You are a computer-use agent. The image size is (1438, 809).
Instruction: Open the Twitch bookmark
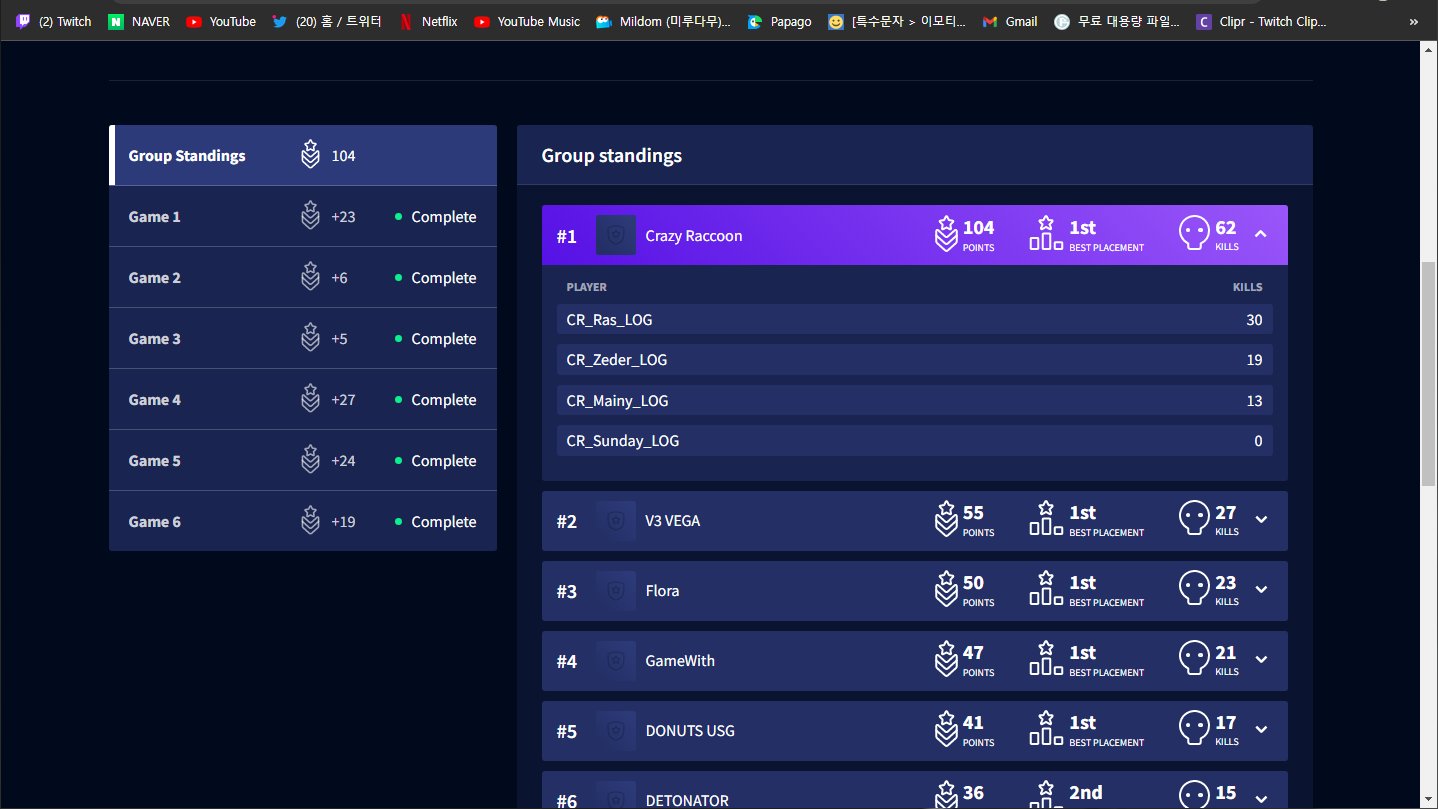tap(54, 21)
